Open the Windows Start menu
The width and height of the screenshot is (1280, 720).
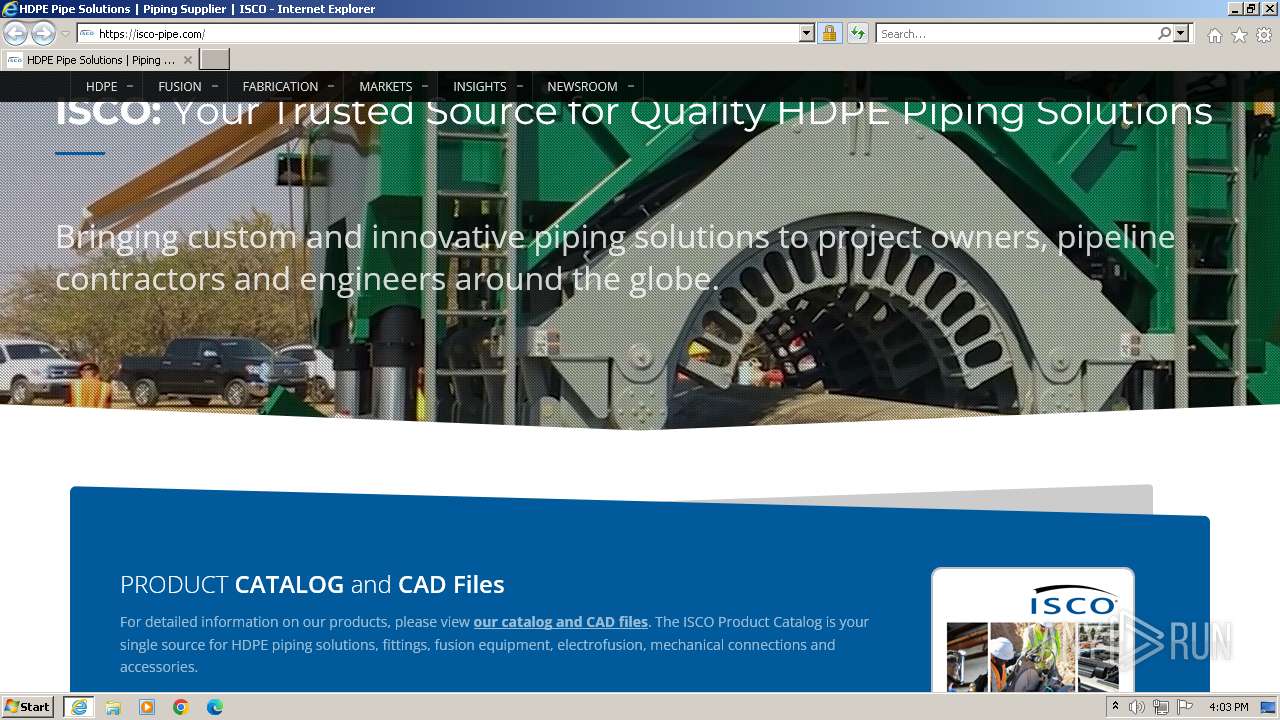(x=28, y=707)
